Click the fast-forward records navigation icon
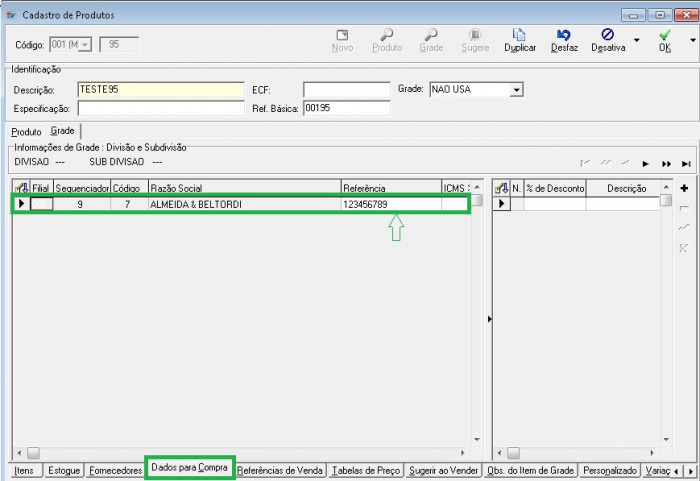 coord(666,163)
